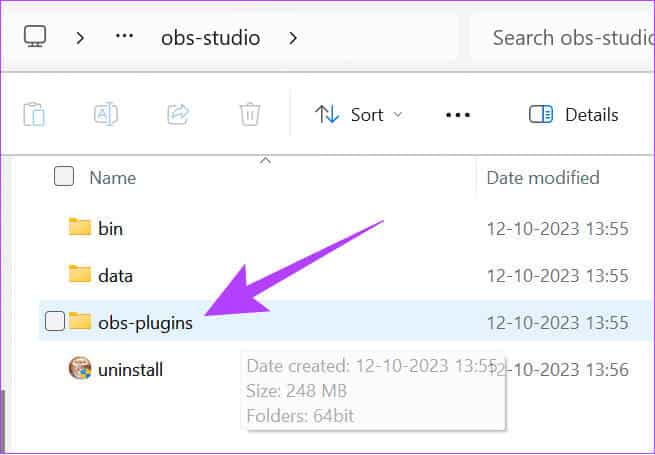Click the data folder icon

point(80,274)
